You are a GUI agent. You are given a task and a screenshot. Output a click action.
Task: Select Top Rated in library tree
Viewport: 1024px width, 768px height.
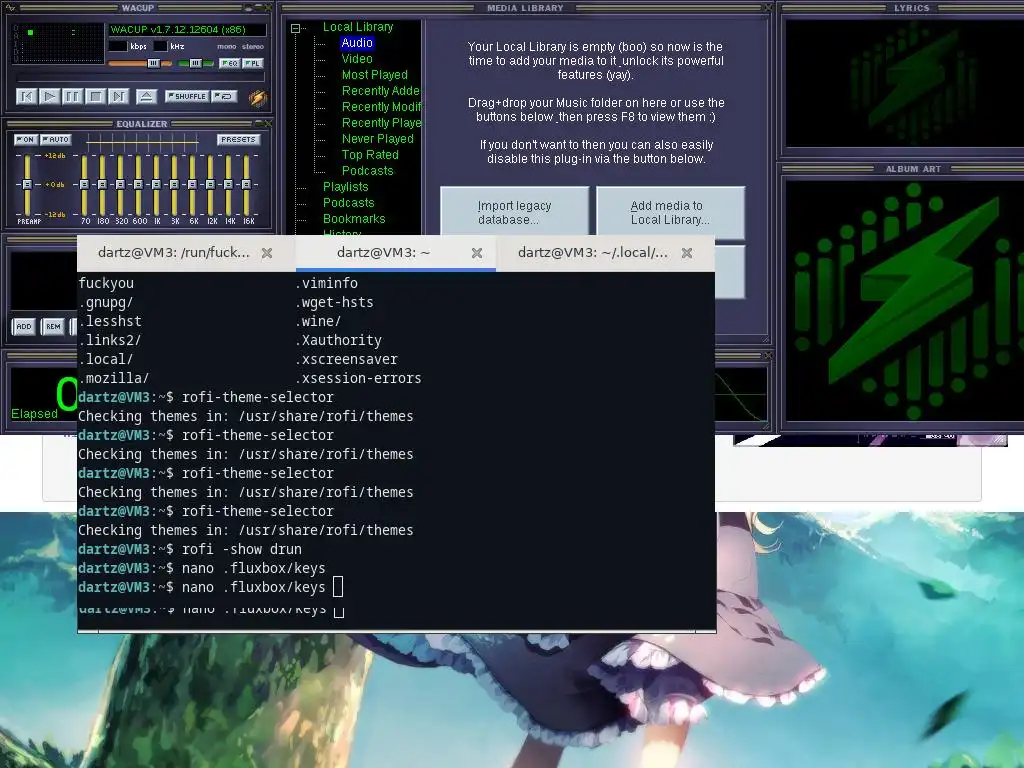[370, 155]
